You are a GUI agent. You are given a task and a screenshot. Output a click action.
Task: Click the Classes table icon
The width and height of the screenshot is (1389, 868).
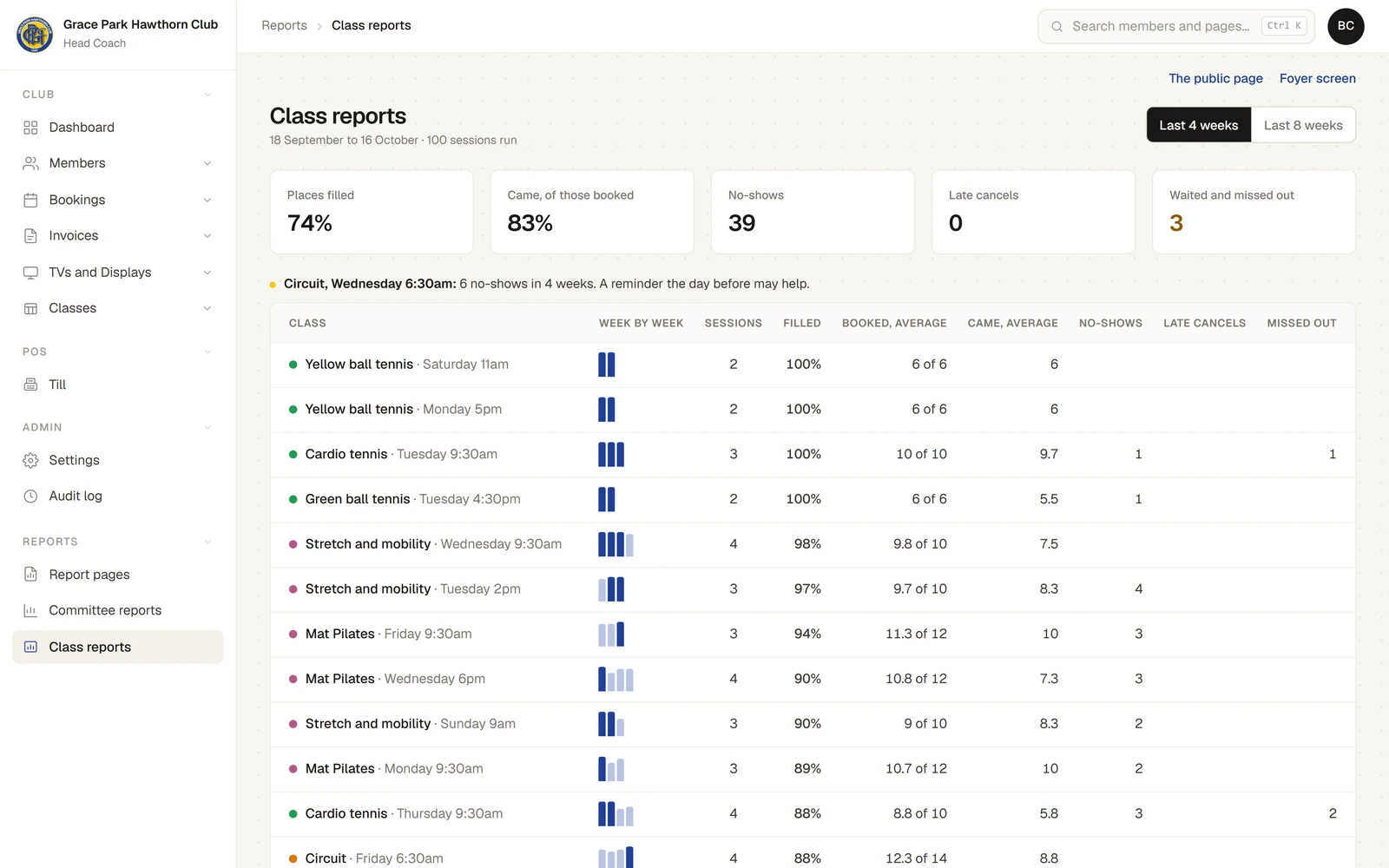30,308
